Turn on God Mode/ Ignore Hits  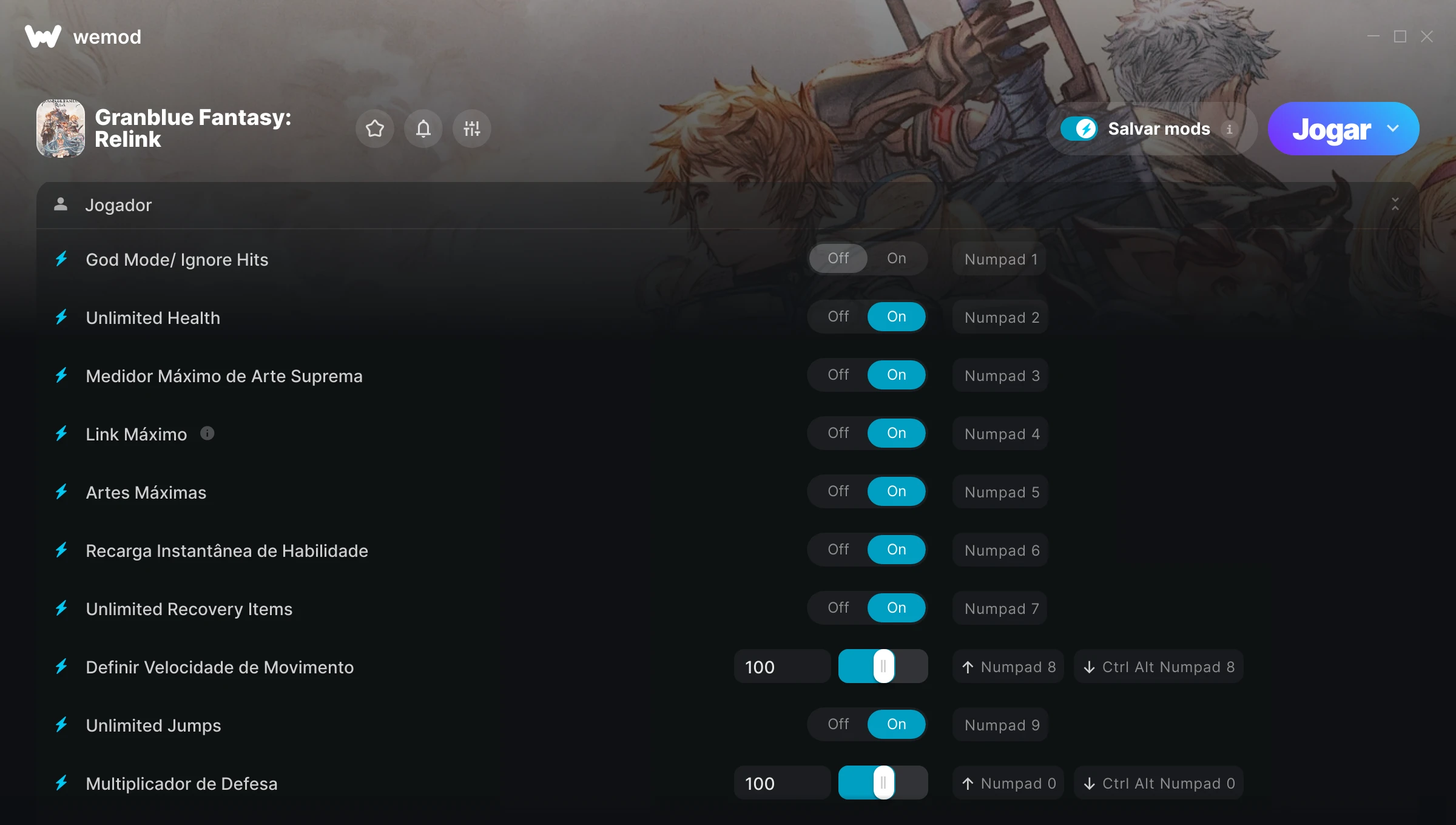897,258
